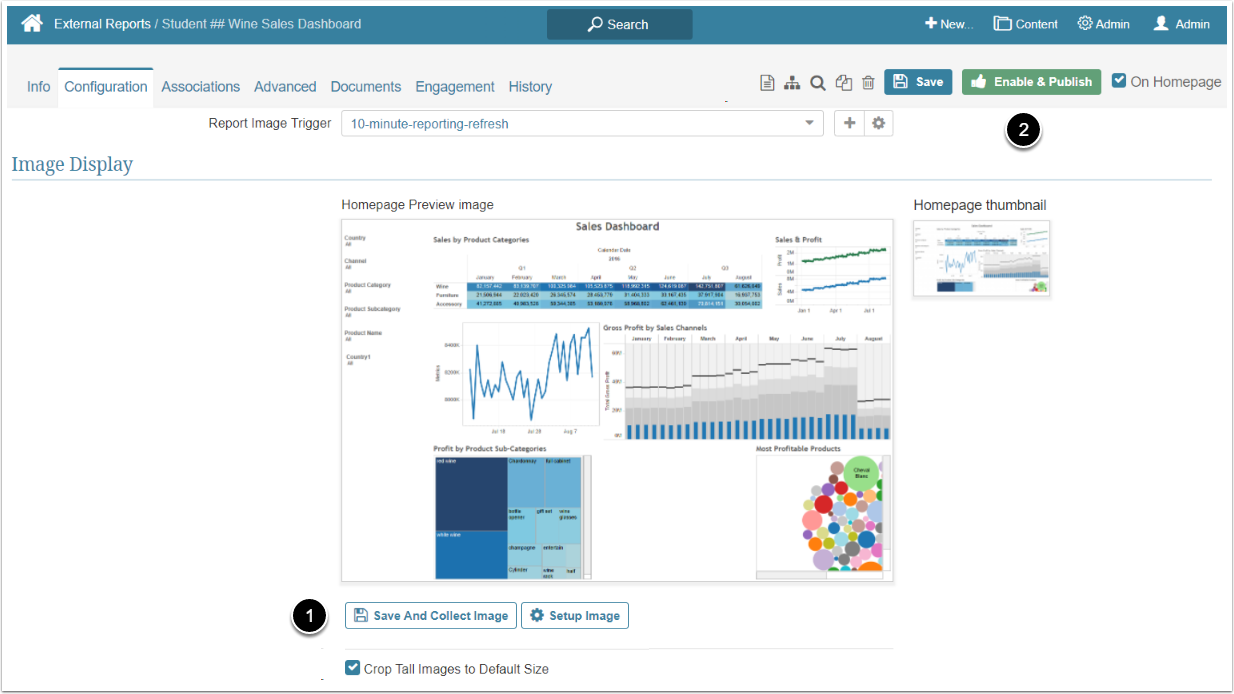Open the Content menu
The height and width of the screenshot is (694, 1234).
[1026, 24]
